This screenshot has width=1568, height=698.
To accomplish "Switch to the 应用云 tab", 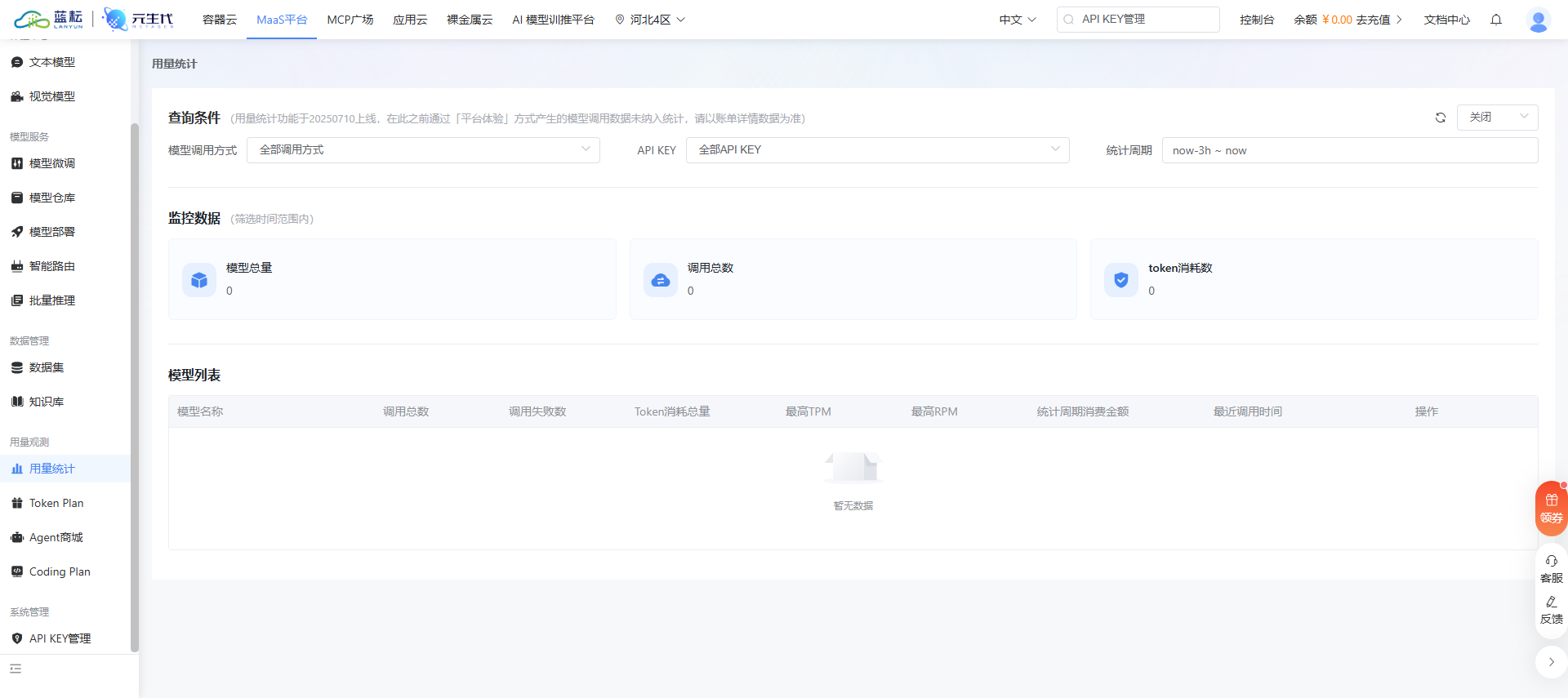I will tap(410, 20).
